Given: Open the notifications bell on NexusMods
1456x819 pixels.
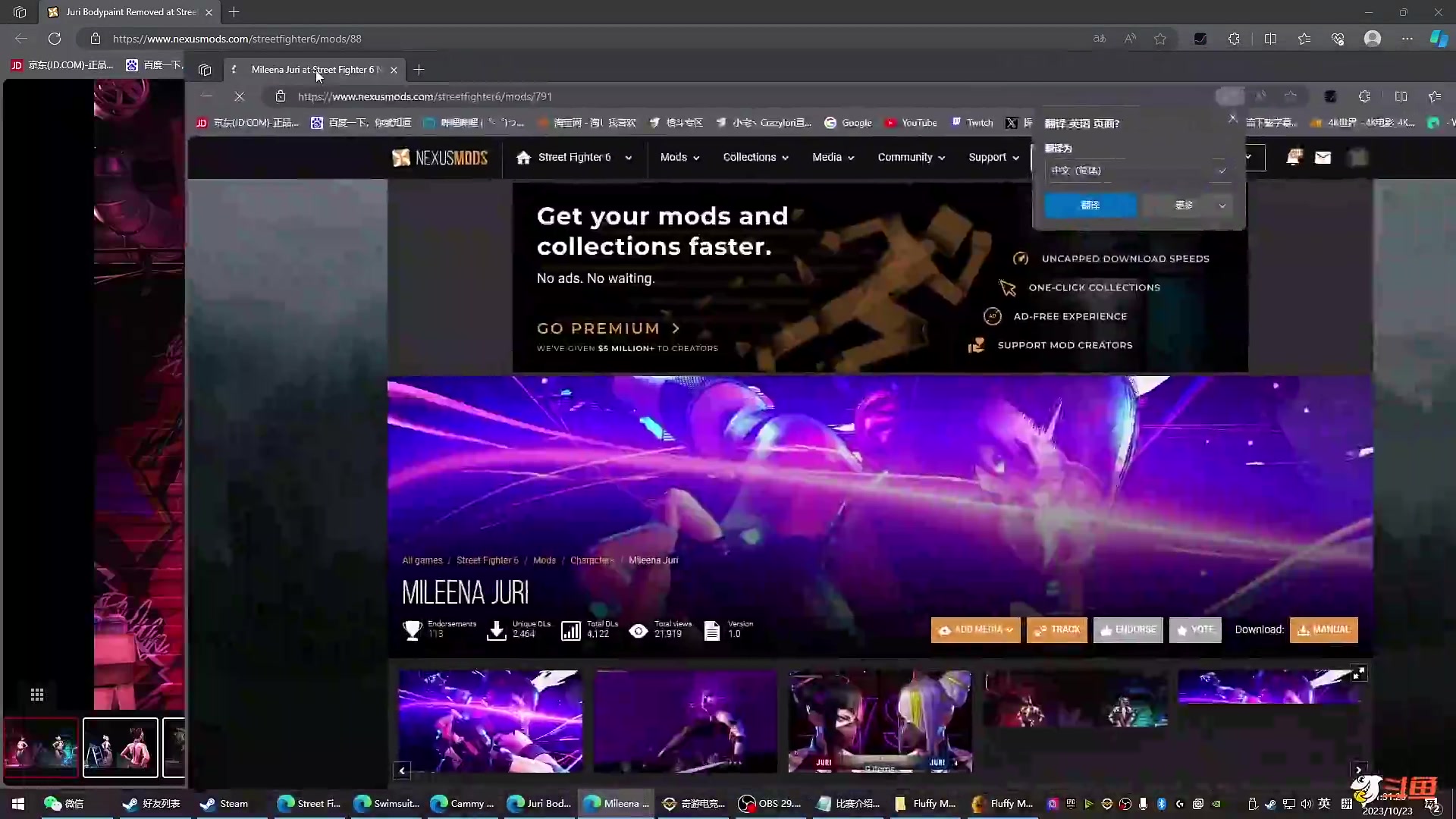Looking at the screenshot, I should [1294, 157].
